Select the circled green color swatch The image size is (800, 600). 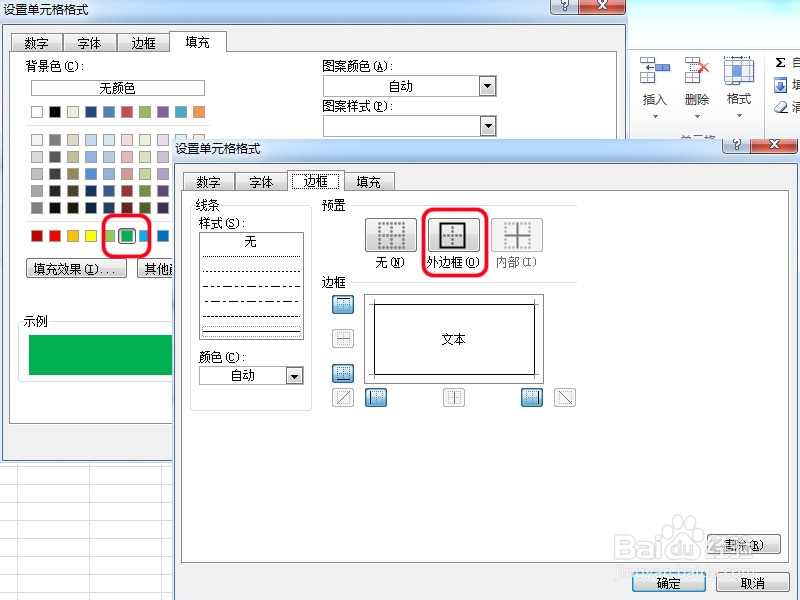tap(125, 238)
